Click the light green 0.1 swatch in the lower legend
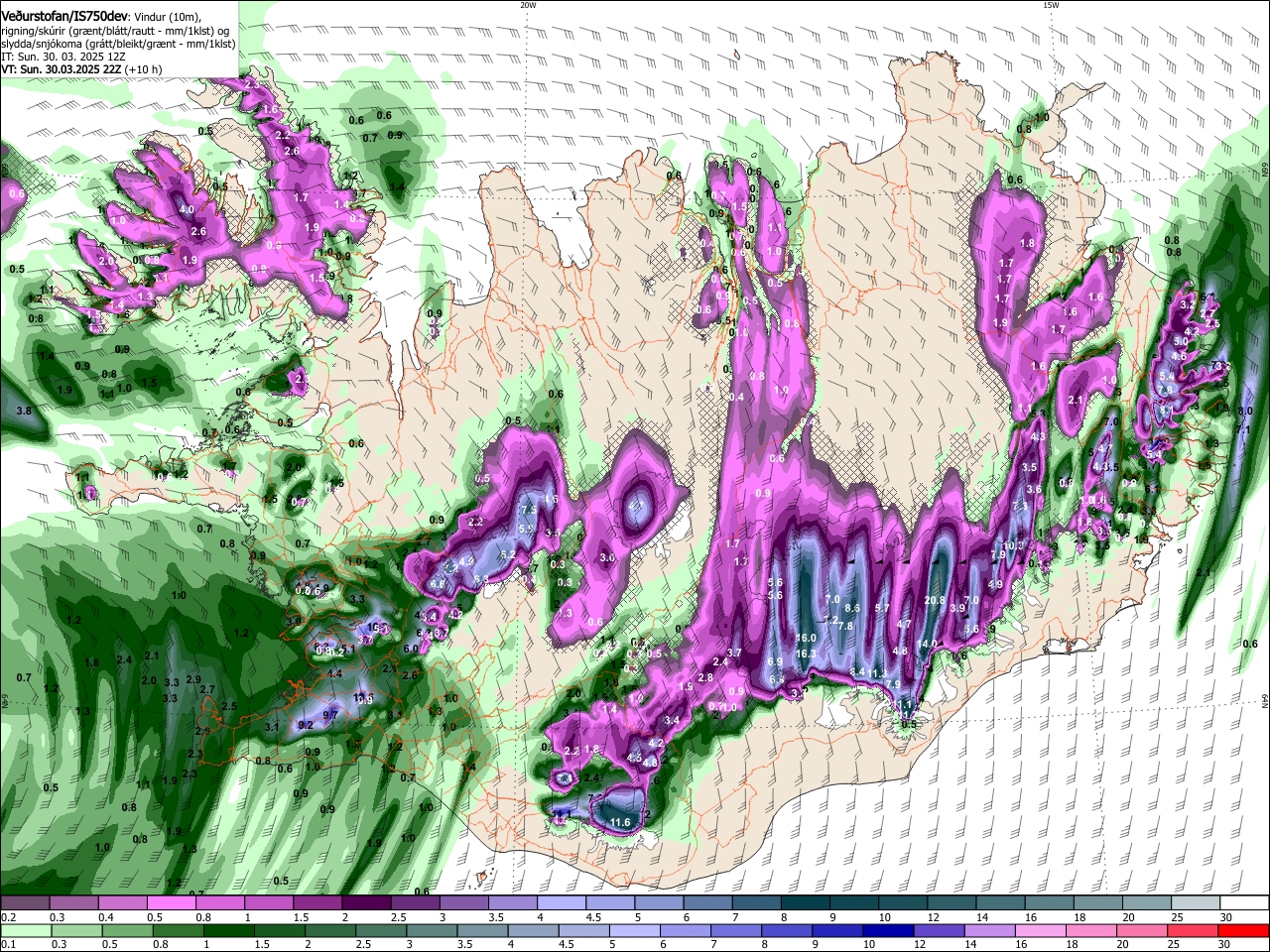This screenshot has height=952, width=1270. click(25, 930)
